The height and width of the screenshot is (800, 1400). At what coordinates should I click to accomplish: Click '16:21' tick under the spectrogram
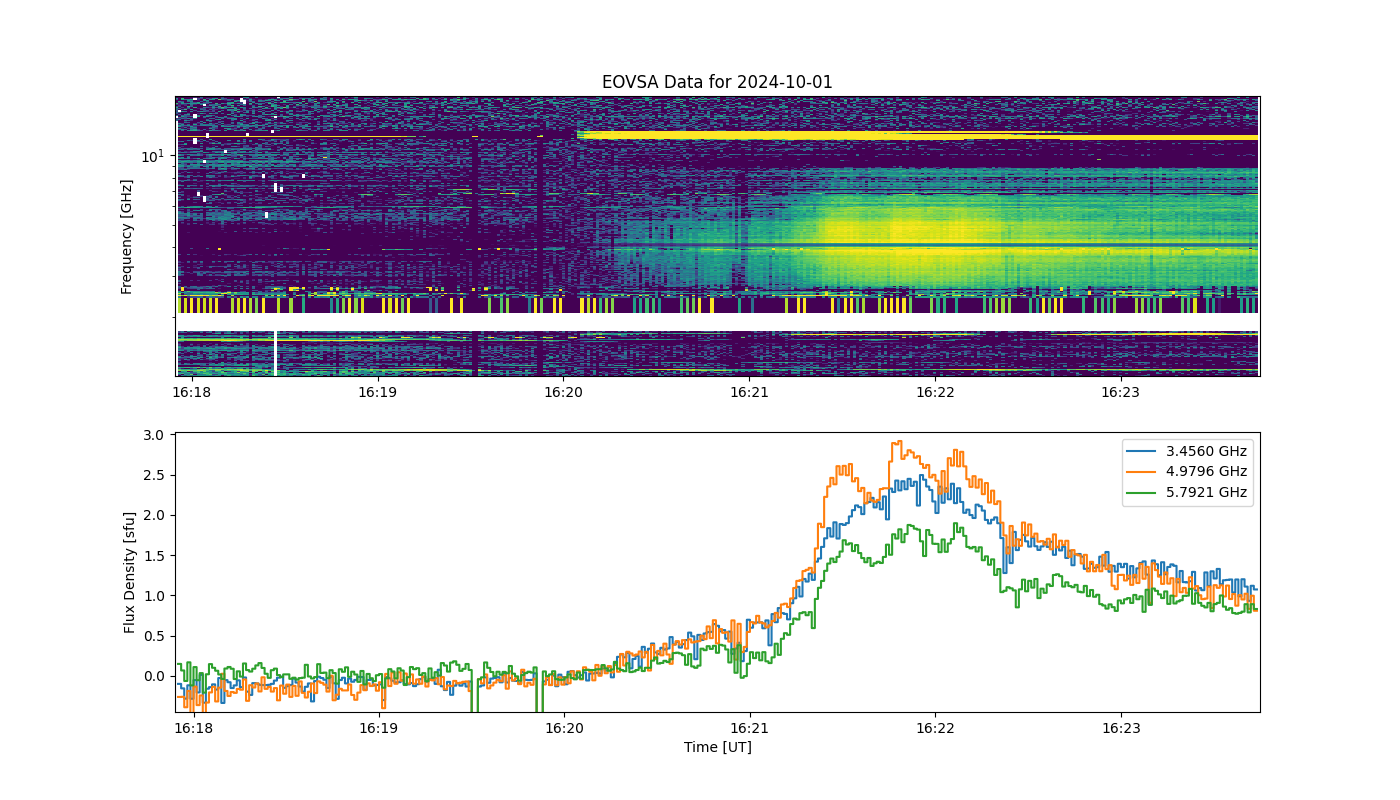[749, 393]
